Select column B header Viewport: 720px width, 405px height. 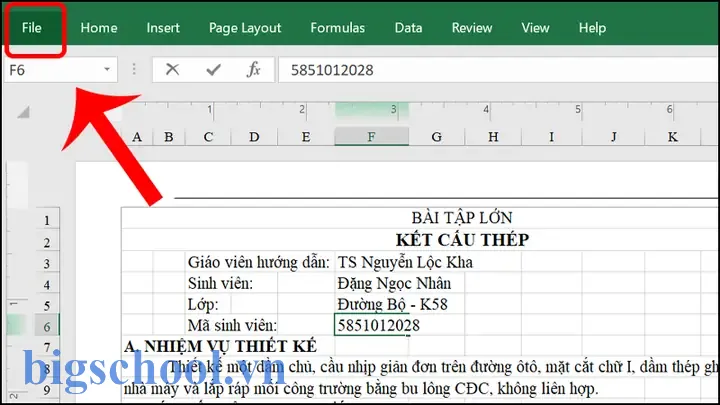169,137
